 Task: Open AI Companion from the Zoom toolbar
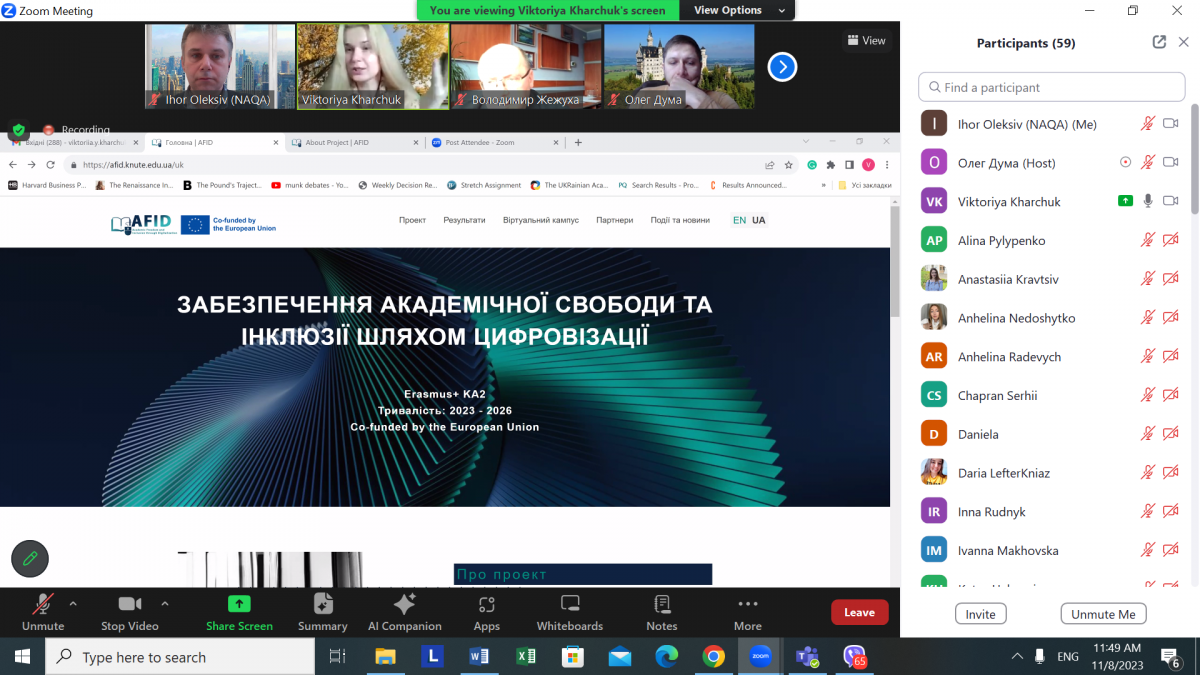click(404, 611)
